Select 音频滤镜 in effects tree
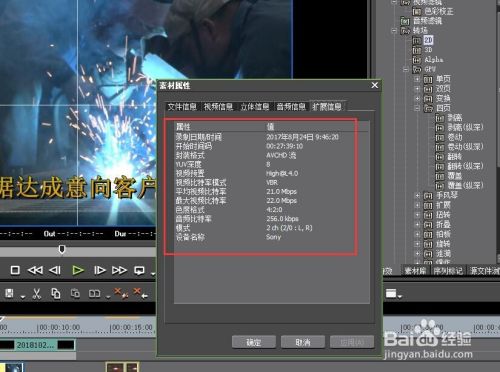 428,21
